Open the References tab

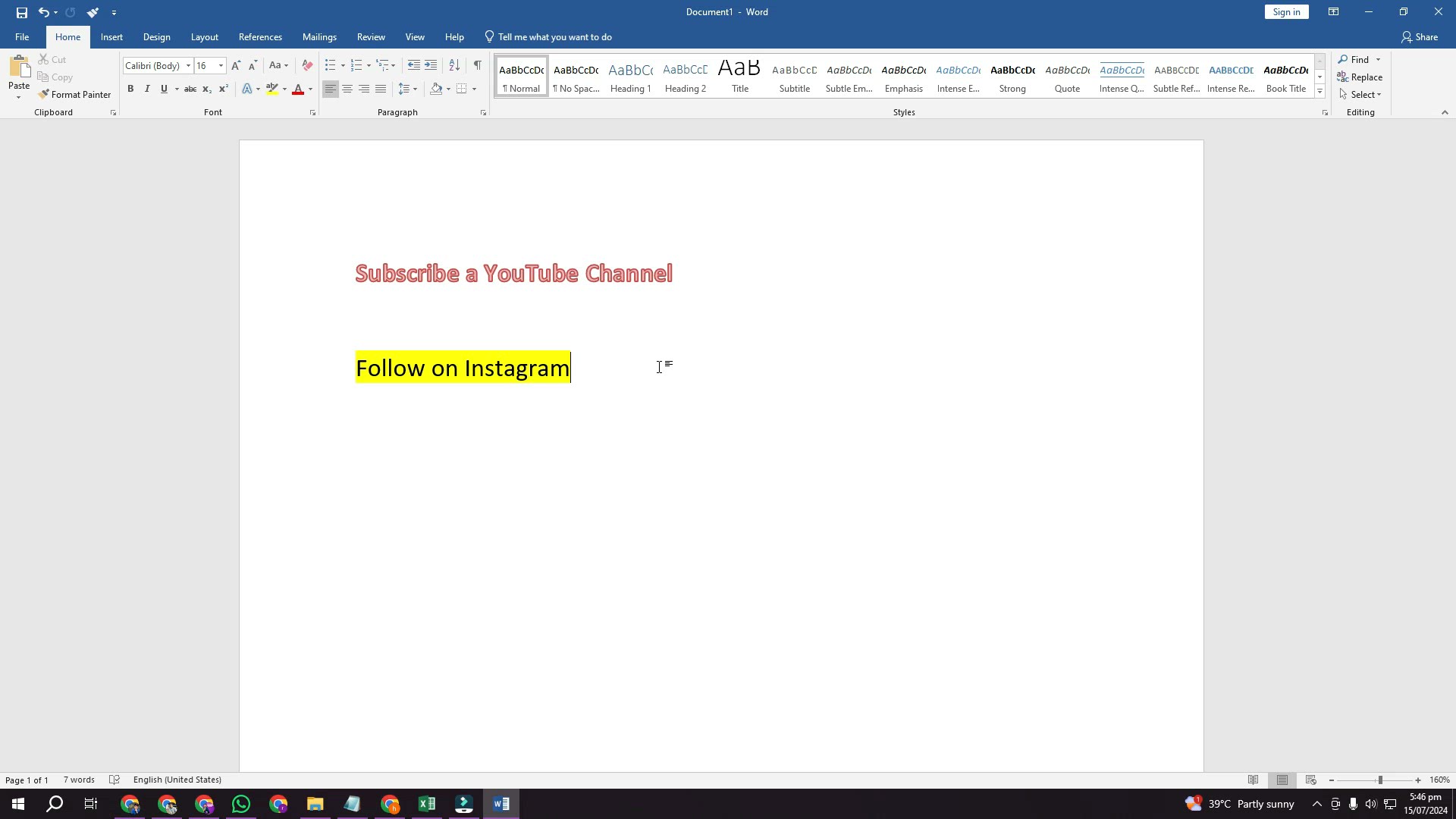coord(260,37)
